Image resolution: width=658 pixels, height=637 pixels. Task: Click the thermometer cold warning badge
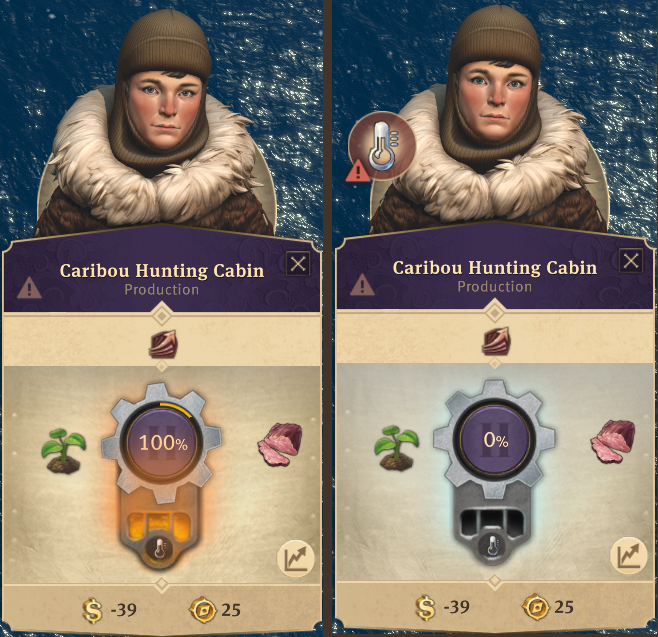381,146
